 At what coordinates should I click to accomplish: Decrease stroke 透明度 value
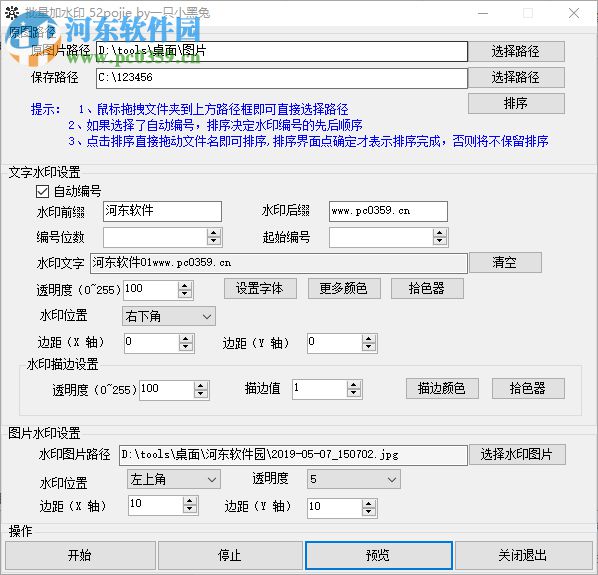(201, 394)
